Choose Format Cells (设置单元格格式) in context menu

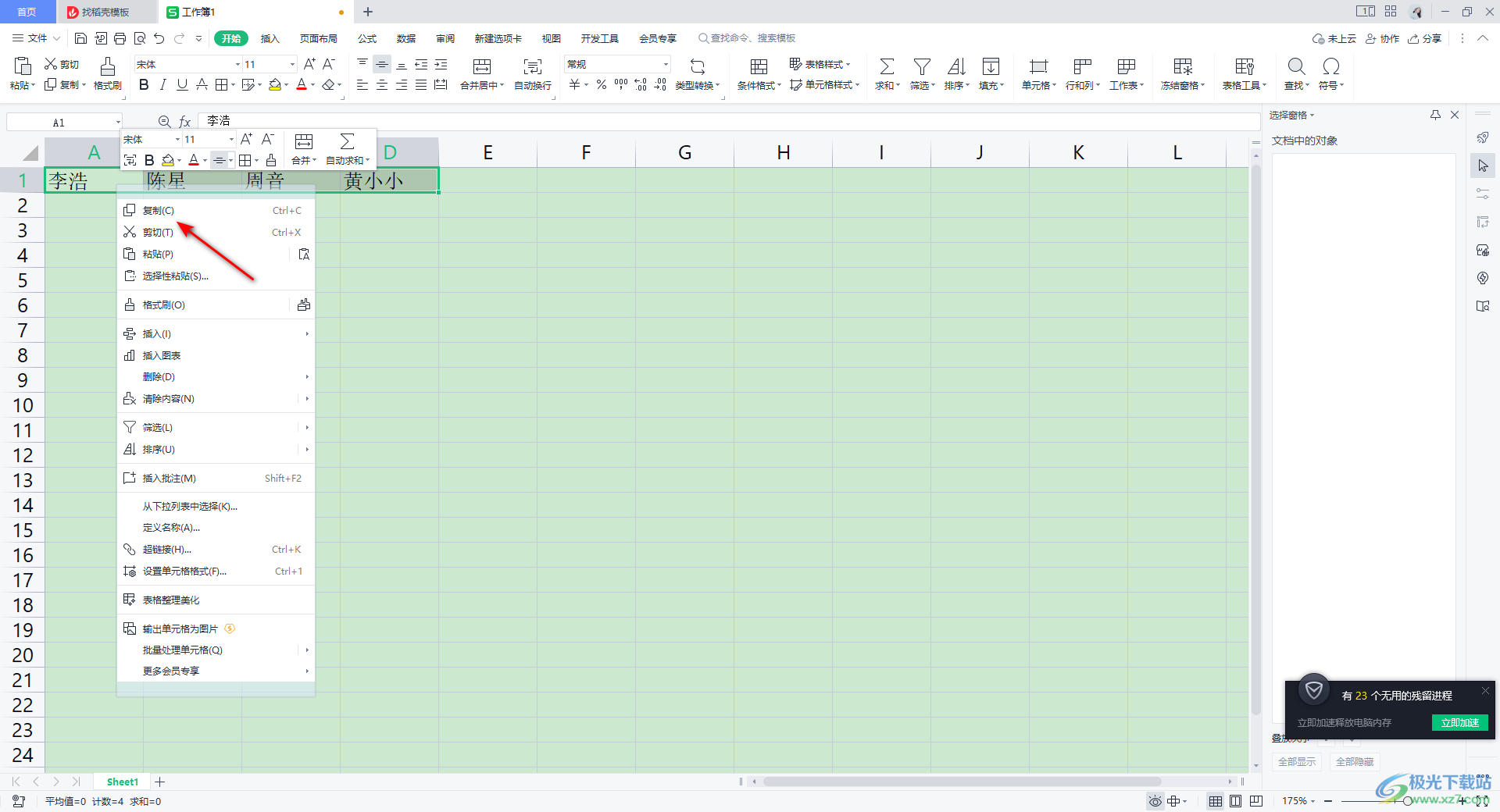click(x=216, y=571)
